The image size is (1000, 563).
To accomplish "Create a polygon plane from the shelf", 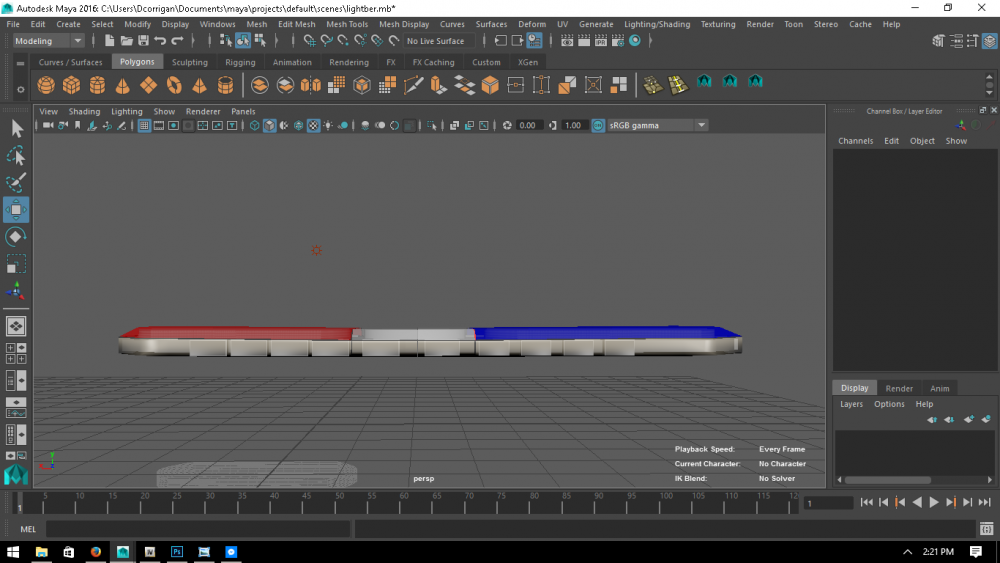I will (149, 85).
